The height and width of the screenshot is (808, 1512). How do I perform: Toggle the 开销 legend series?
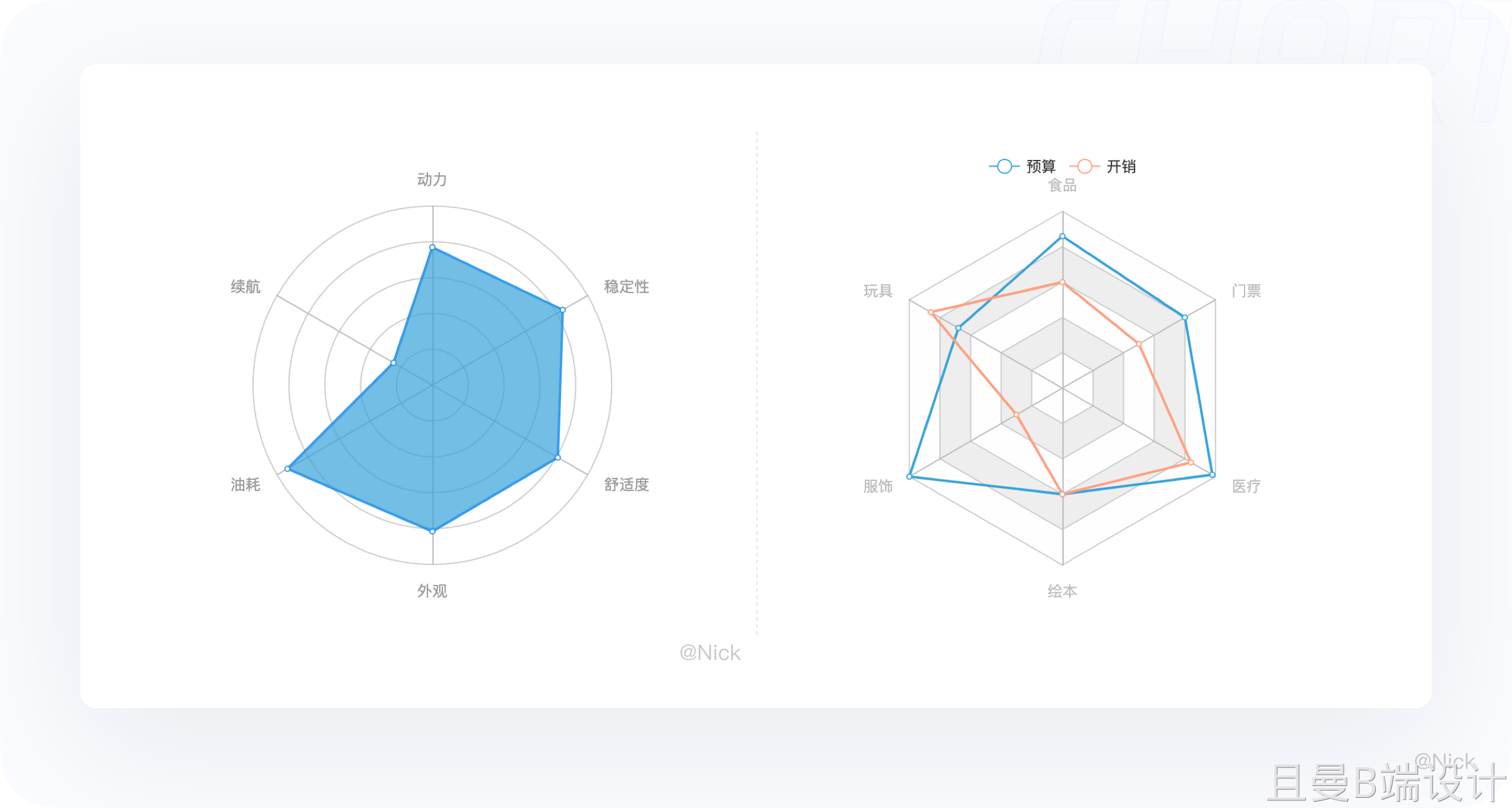1103,166
